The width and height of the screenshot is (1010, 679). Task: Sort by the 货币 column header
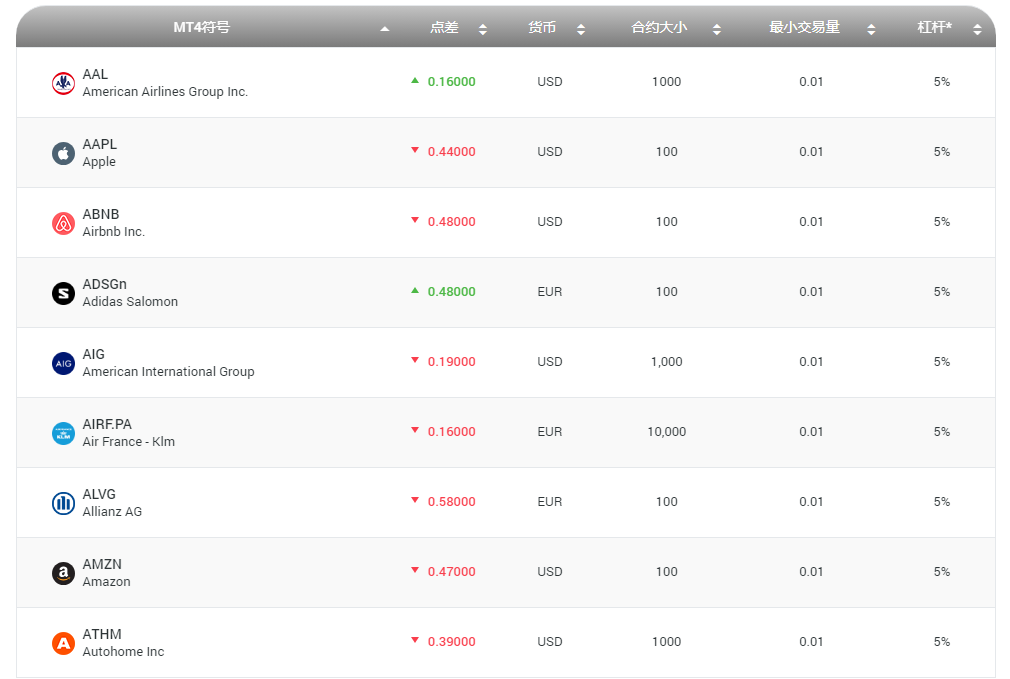coord(542,27)
